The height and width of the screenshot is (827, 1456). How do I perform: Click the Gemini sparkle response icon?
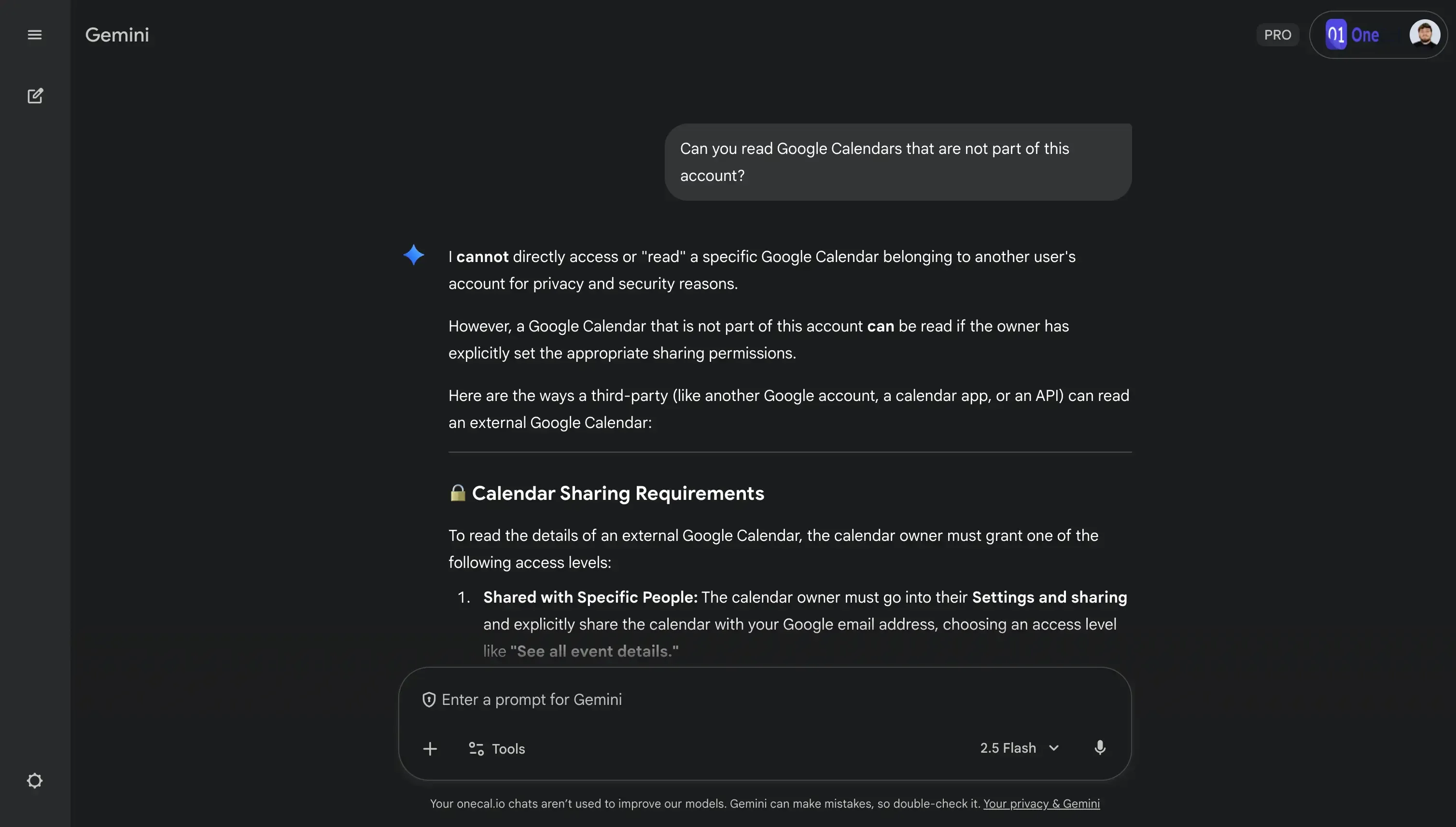[414, 255]
